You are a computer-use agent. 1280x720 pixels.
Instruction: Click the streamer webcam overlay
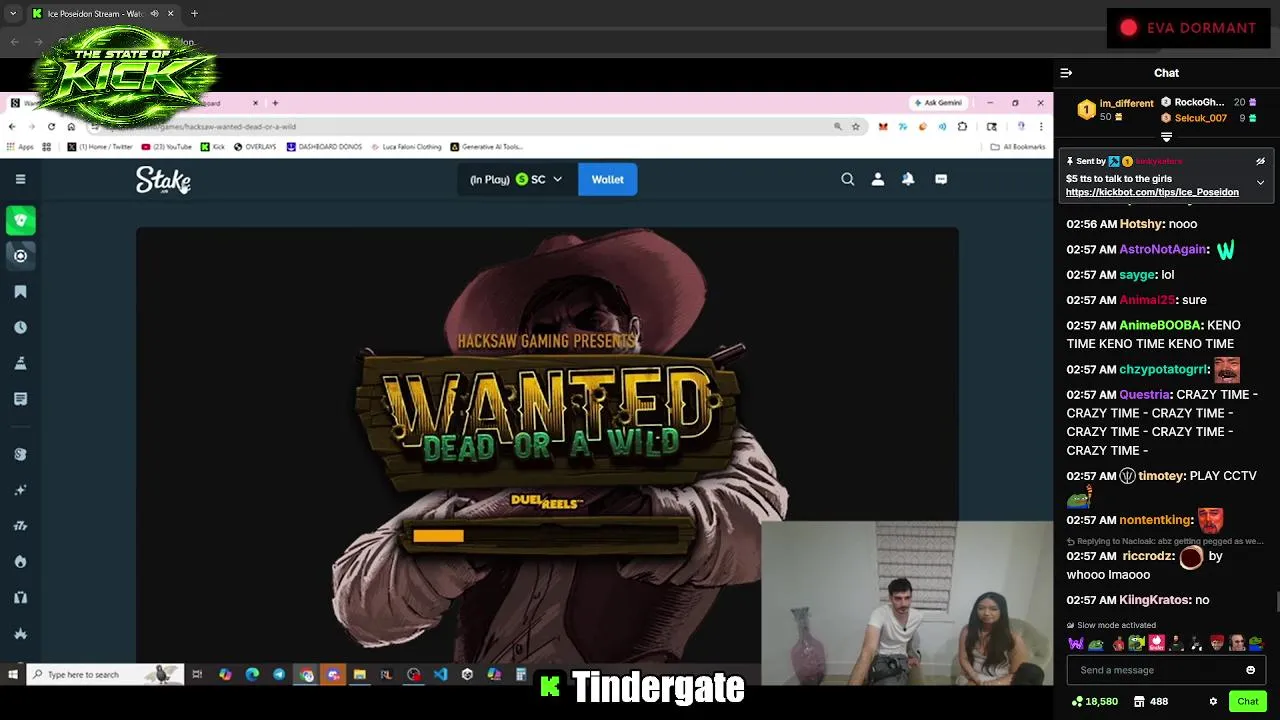(907, 604)
